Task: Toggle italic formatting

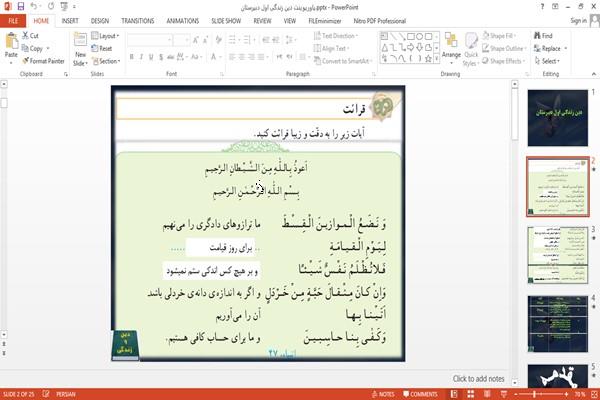Action: [x=141, y=57]
